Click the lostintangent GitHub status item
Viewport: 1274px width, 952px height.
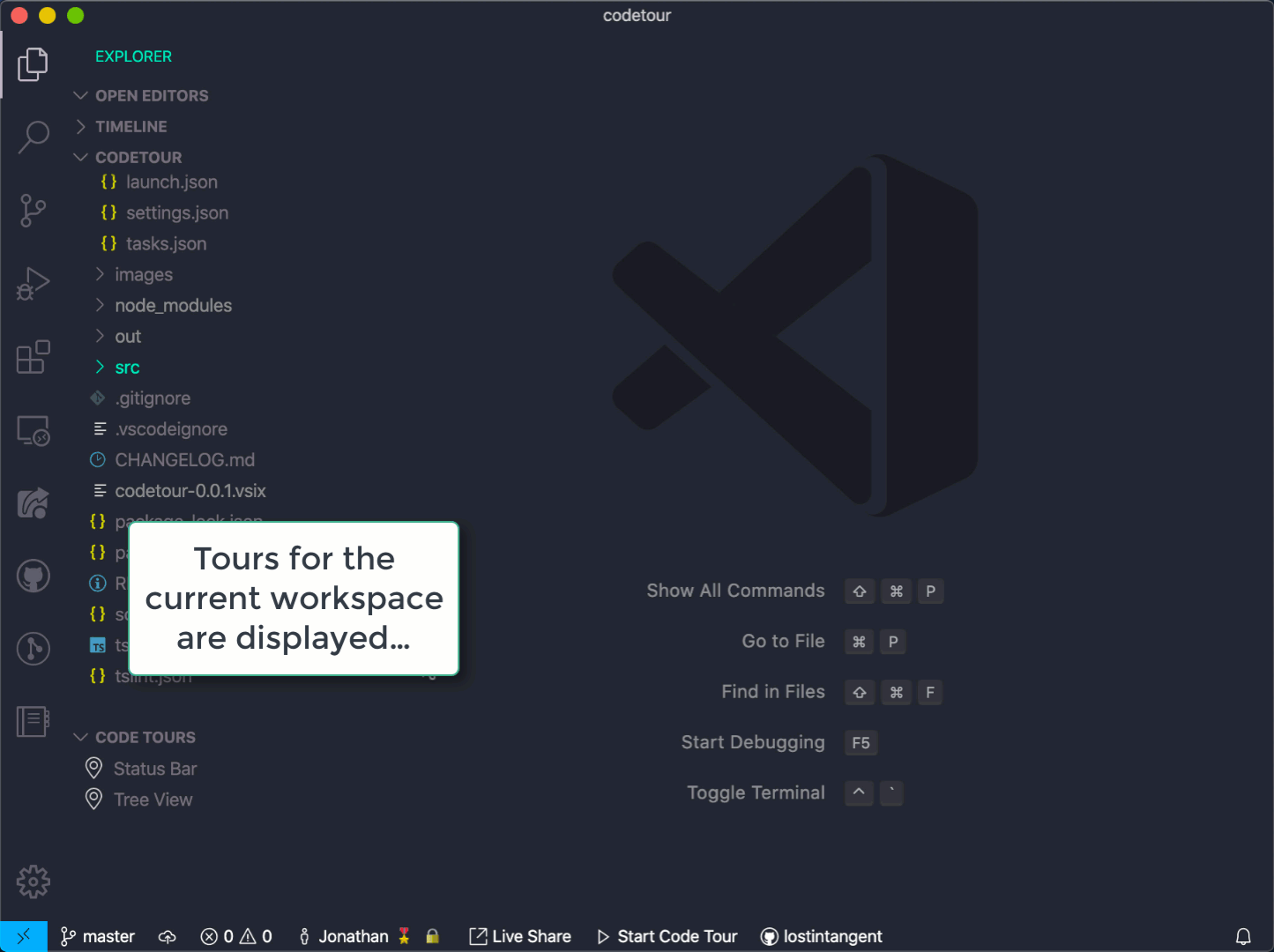[822, 936]
